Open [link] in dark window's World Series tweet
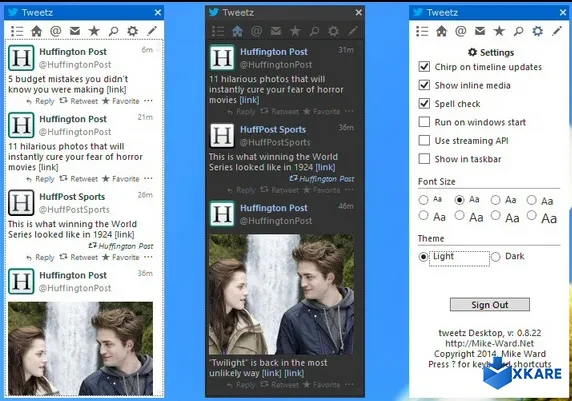The width and height of the screenshot is (572, 401). 325,167
